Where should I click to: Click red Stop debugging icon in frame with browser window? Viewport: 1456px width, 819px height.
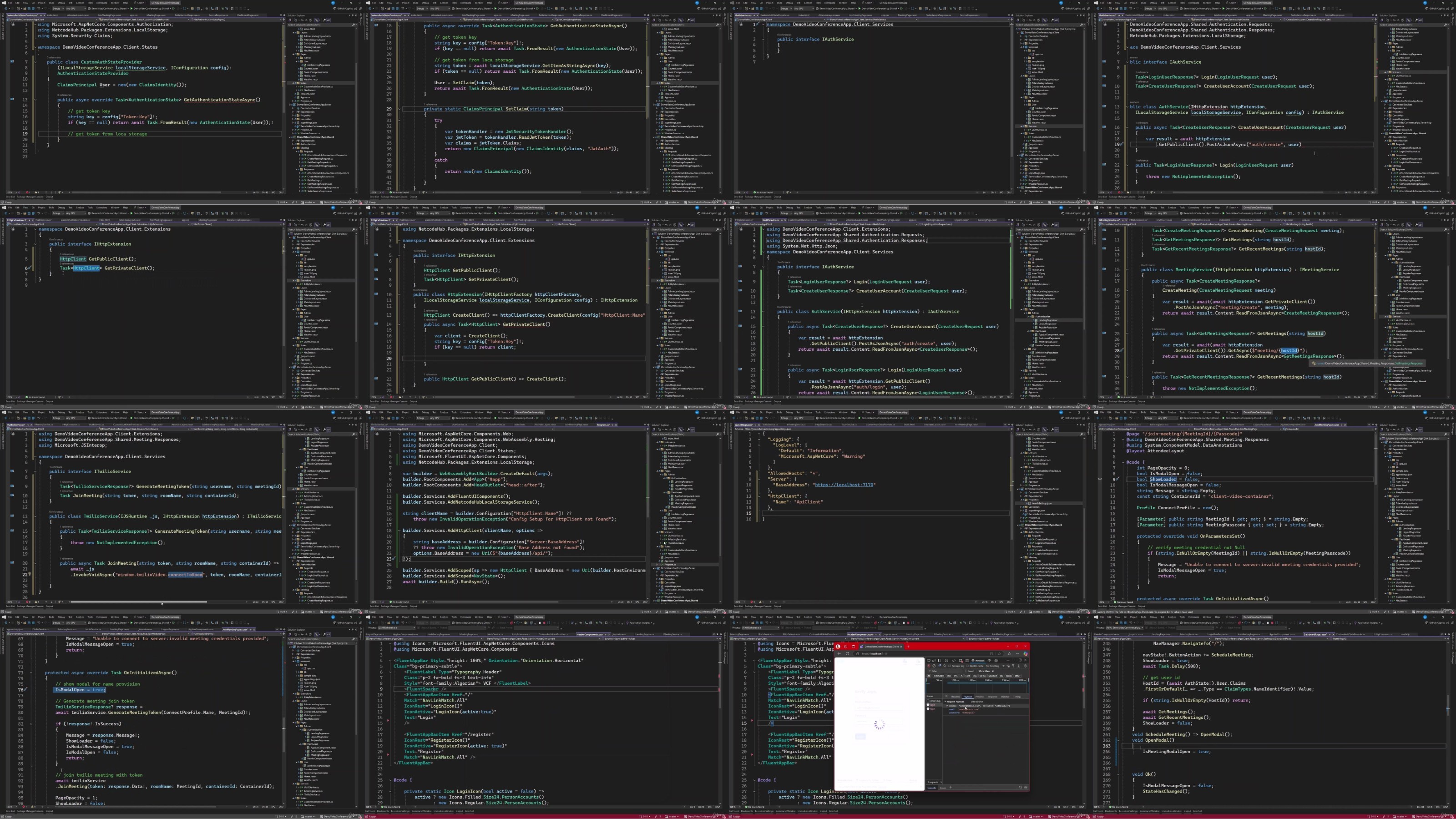point(908,623)
